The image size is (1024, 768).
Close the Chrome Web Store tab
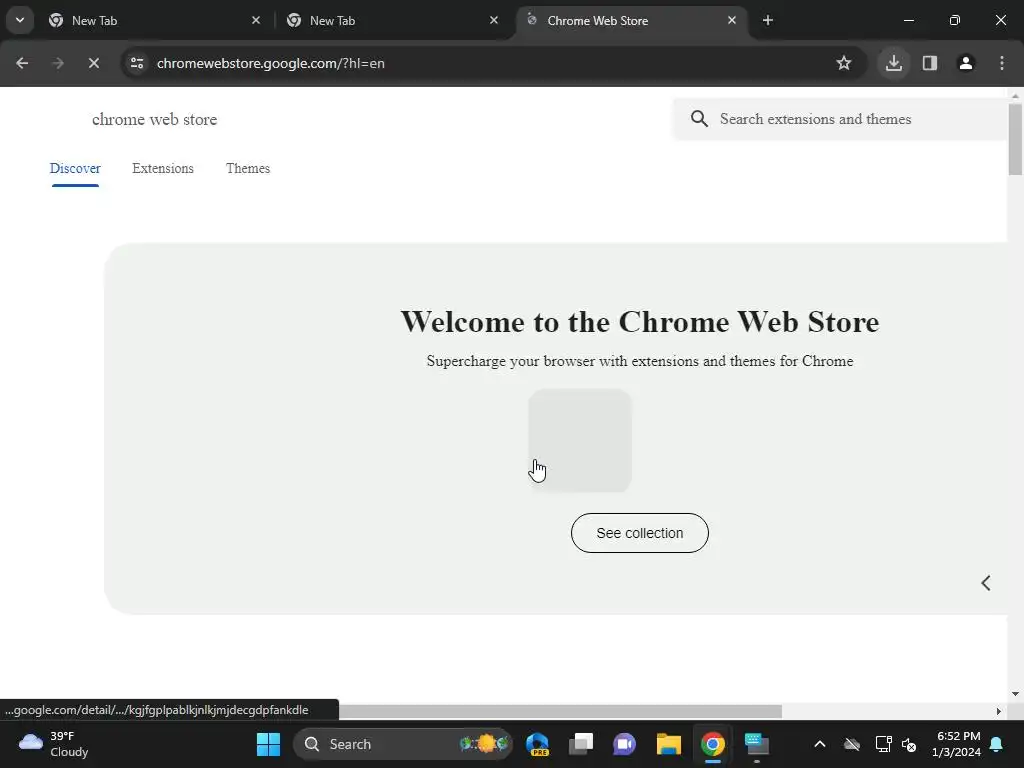click(x=731, y=20)
